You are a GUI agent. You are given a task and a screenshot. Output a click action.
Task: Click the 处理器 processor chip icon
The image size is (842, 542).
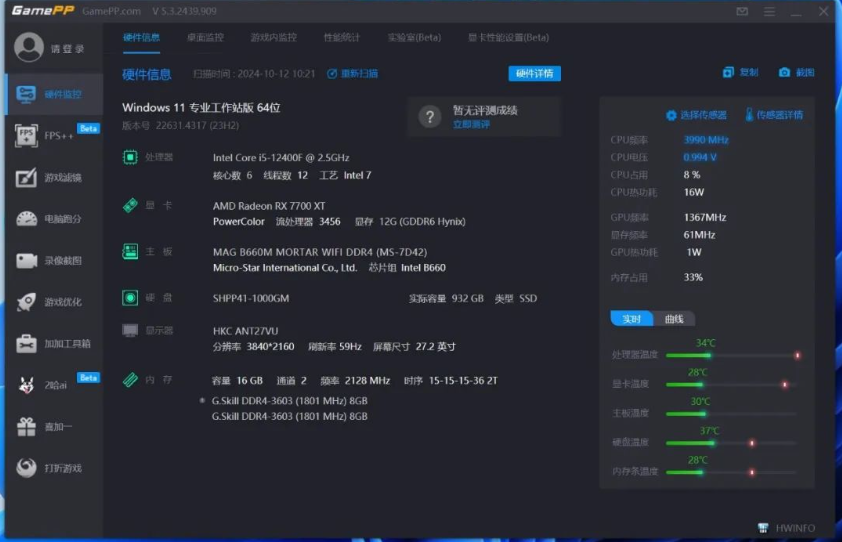coord(130,157)
